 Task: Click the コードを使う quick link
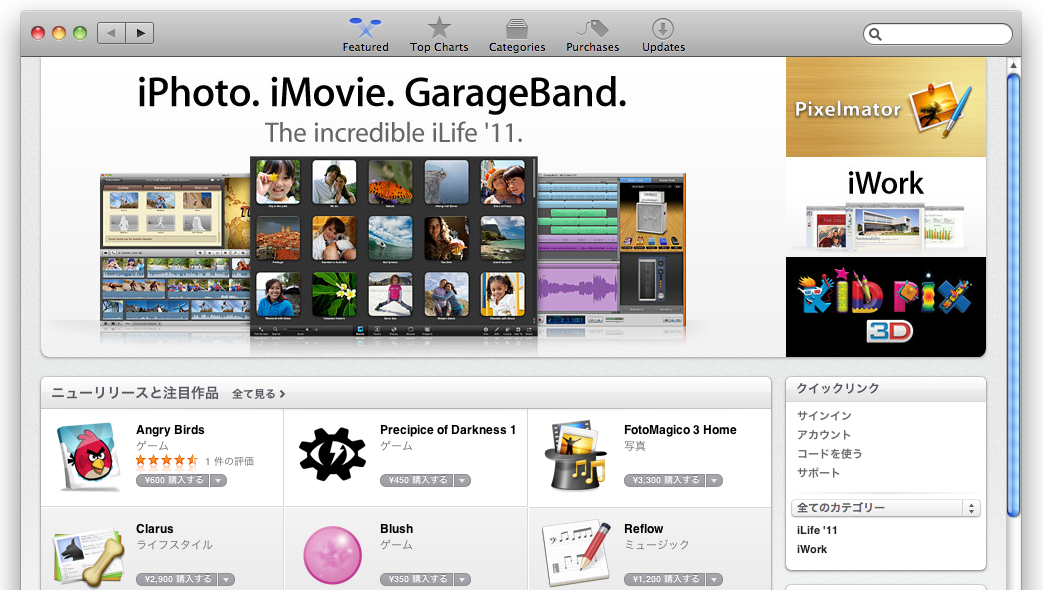pos(829,454)
